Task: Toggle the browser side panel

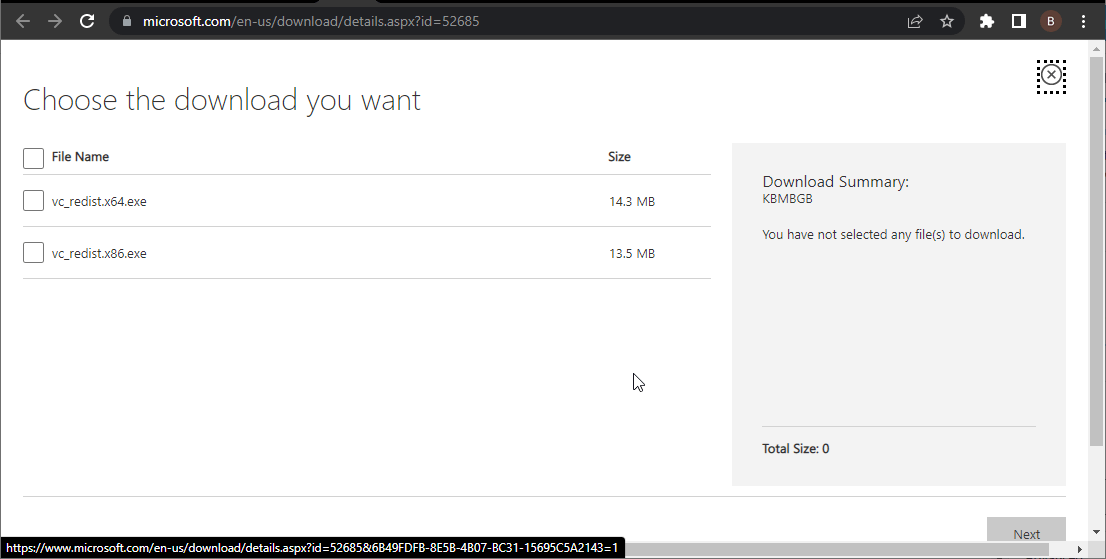Action: click(1019, 21)
